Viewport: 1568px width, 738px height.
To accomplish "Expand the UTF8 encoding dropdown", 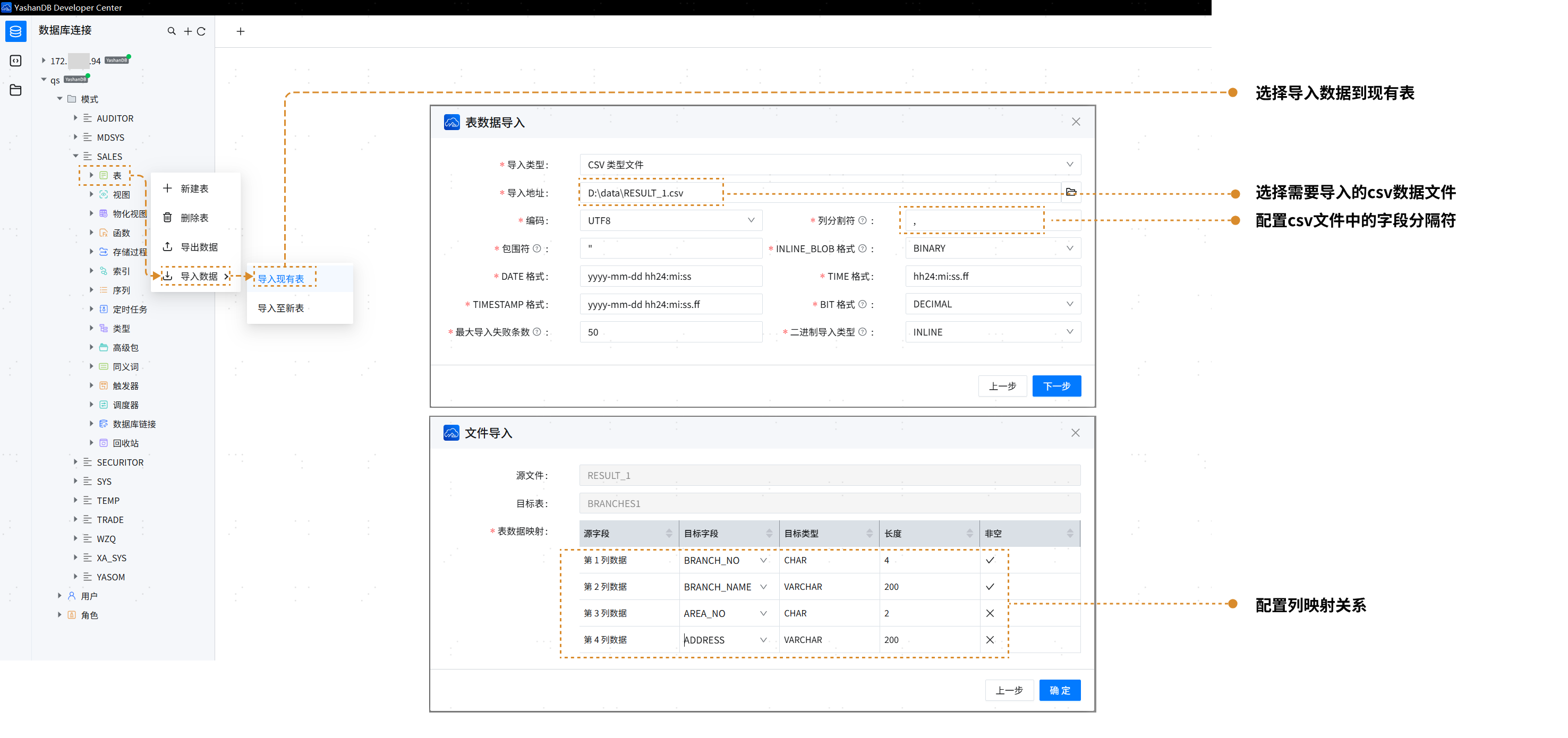I will click(x=670, y=220).
